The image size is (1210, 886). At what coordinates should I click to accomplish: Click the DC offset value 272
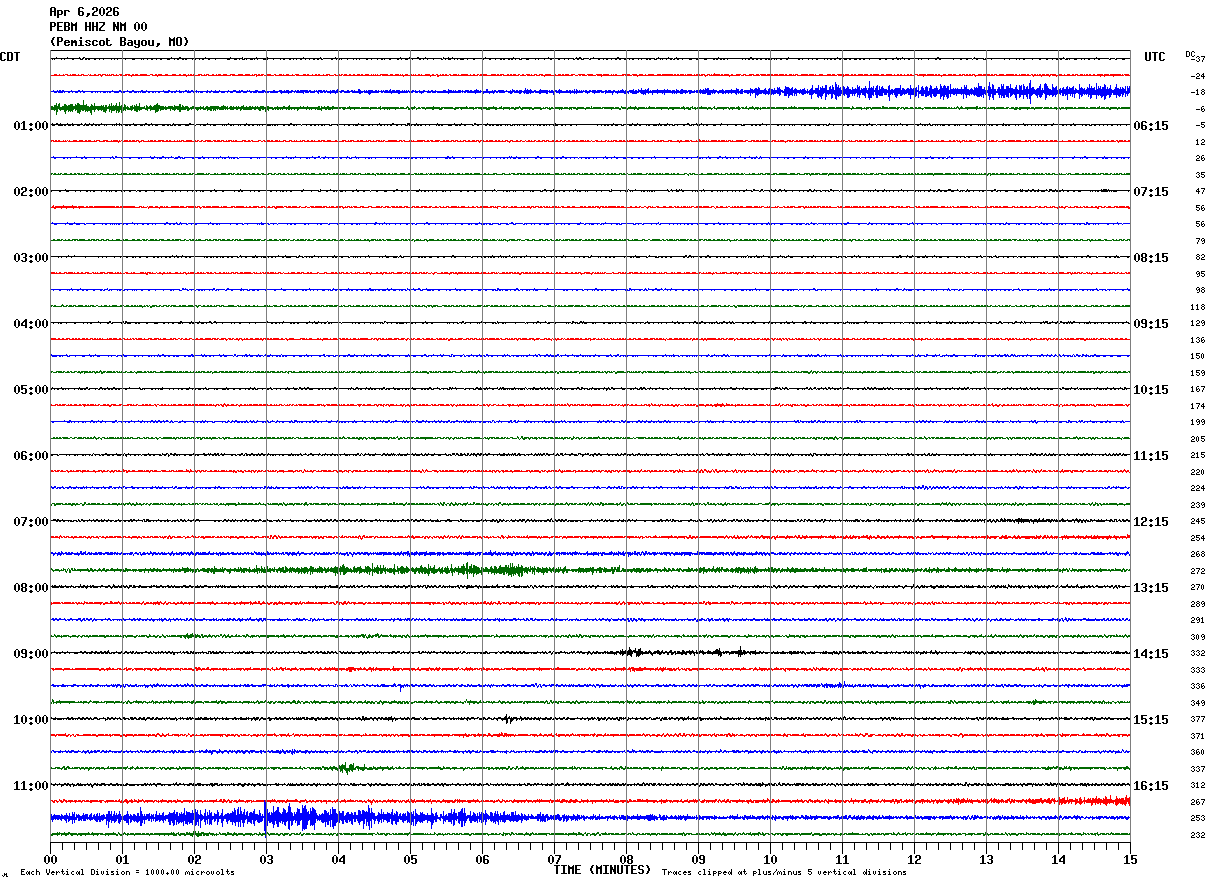coord(1197,571)
